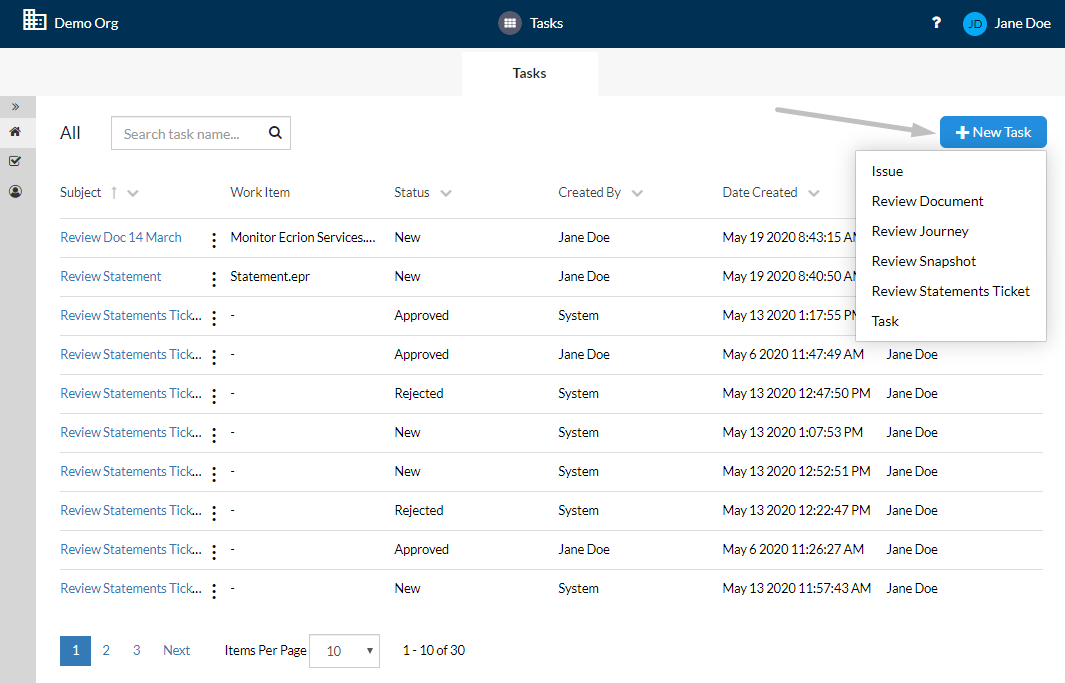Image resolution: width=1065 pixels, height=683 pixels.
Task: Open Status column dropdown chevron
Action: pos(446,193)
